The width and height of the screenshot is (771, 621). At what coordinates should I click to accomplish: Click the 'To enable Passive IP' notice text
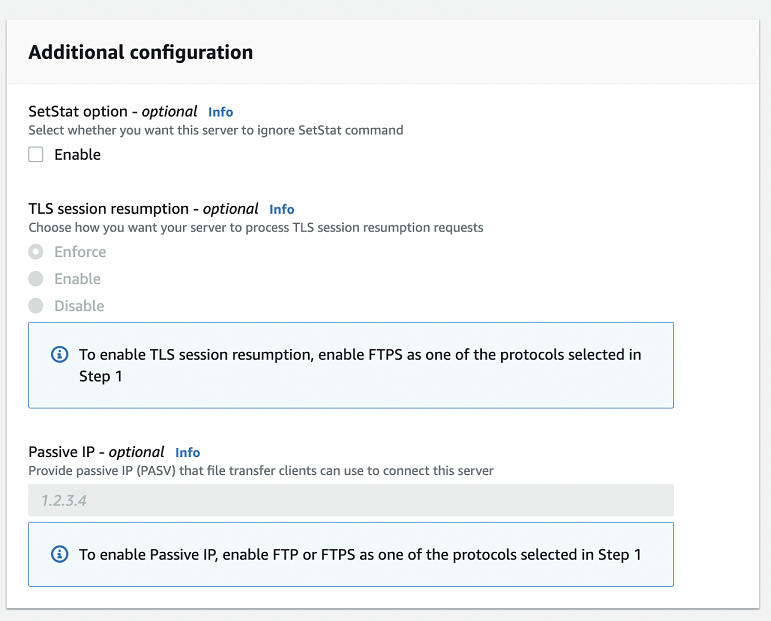[360, 554]
